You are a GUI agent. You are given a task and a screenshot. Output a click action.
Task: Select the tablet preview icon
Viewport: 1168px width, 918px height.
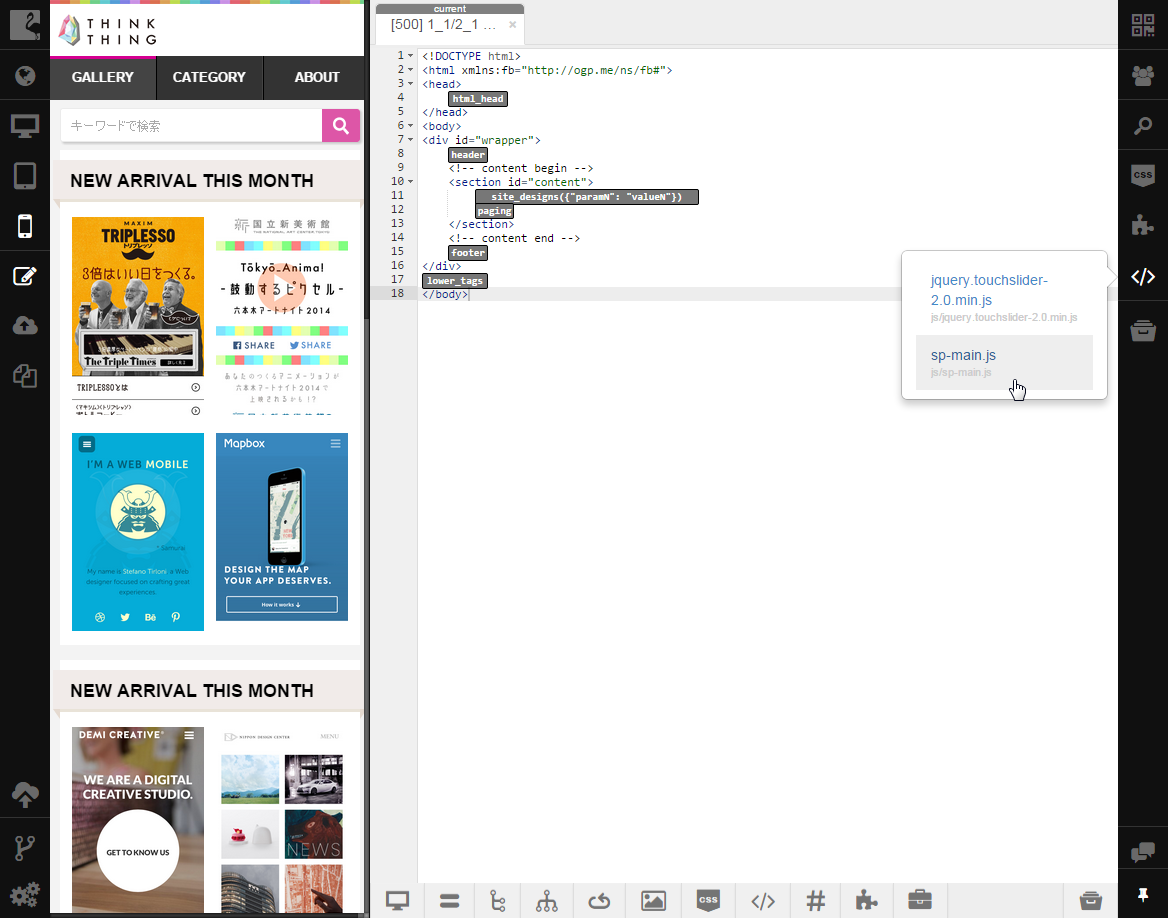click(x=25, y=176)
